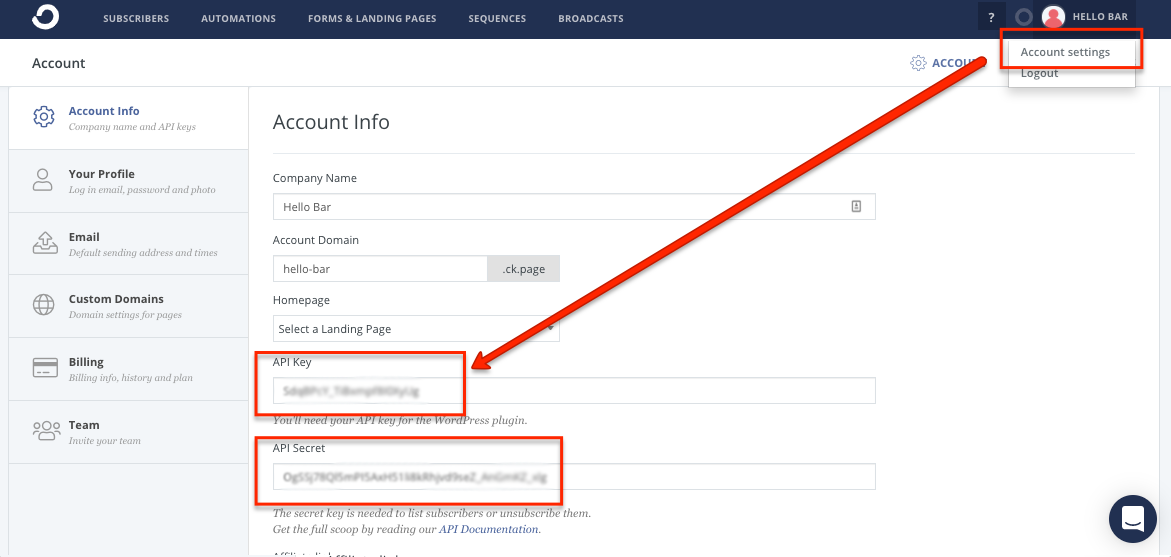Click the Account Domain label
This screenshot has width=1171, height=557.
pyautogui.click(x=316, y=240)
